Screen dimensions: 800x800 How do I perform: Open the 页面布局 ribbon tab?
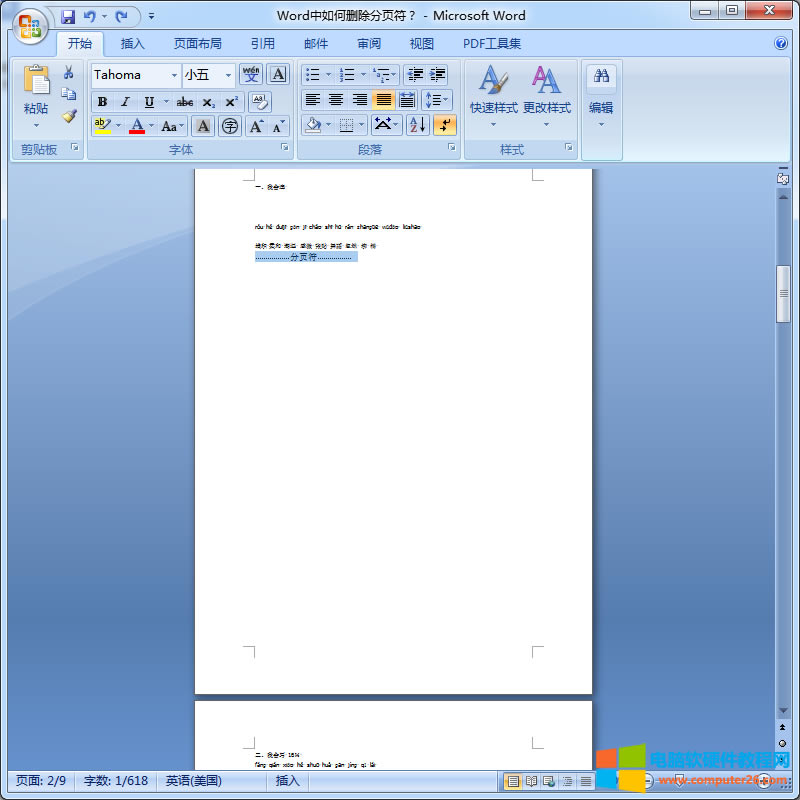coord(197,44)
